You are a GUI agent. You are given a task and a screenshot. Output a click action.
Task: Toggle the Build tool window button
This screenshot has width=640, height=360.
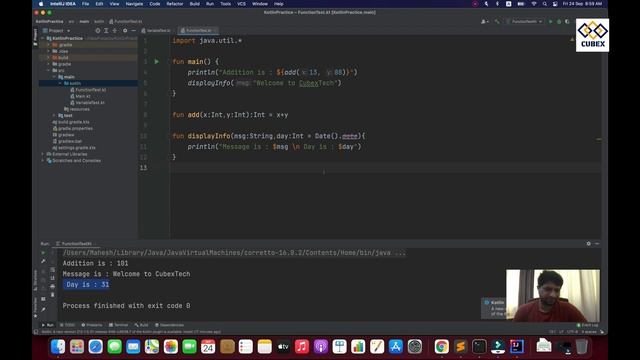(x=142, y=325)
